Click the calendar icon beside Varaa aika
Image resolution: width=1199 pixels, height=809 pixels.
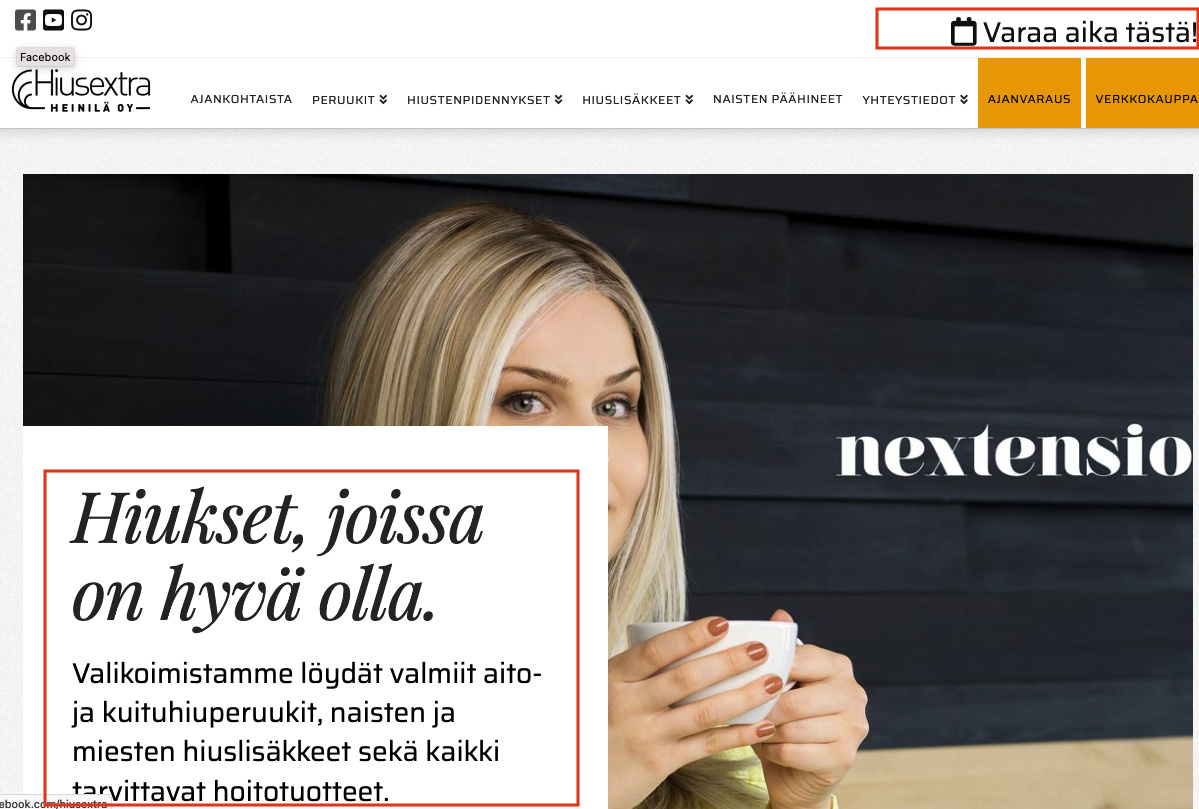963,32
